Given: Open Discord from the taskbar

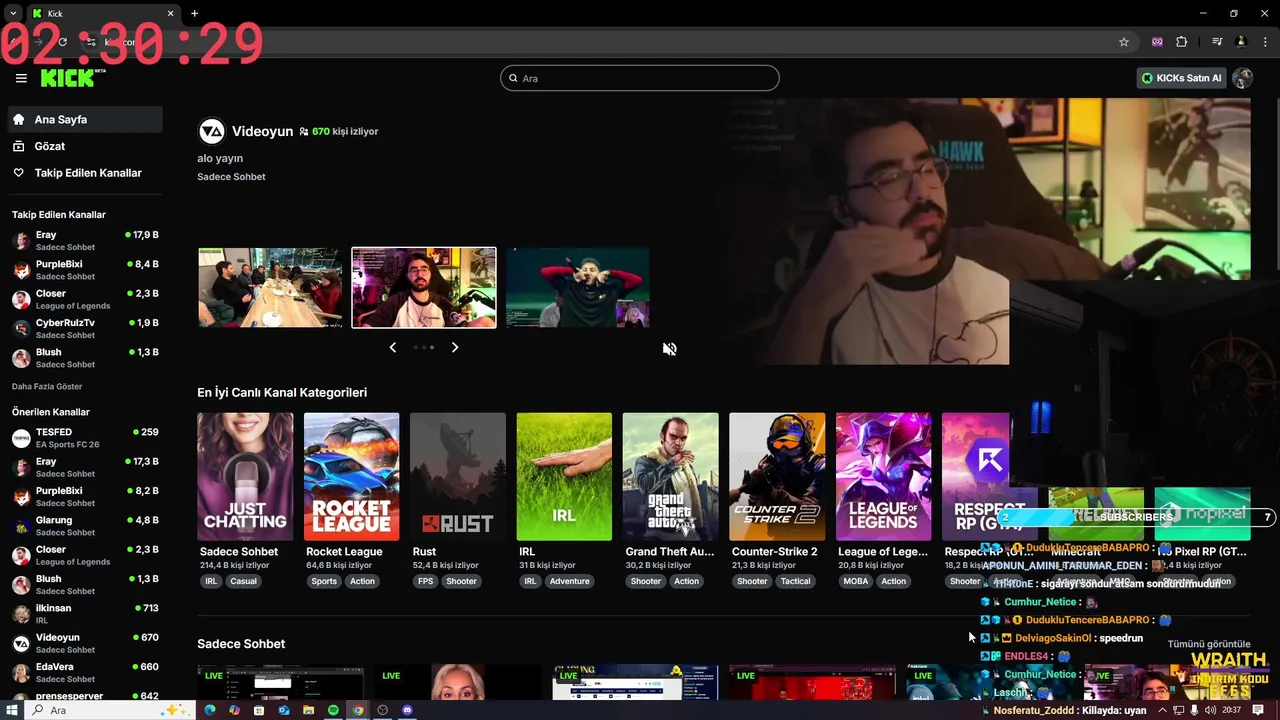Looking at the screenshot, I should coord(407,710).
